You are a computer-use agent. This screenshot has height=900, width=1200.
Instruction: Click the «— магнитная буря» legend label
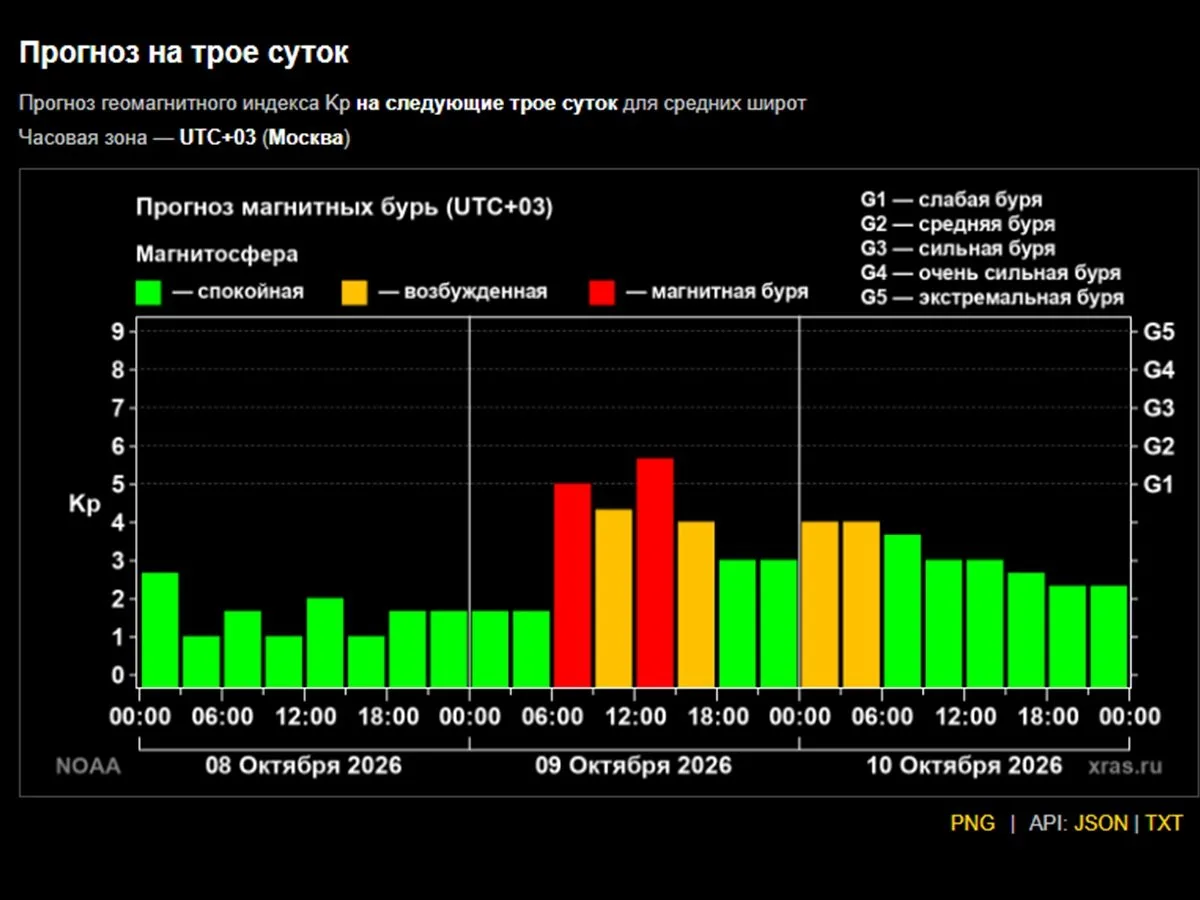[x=716, y=292]
